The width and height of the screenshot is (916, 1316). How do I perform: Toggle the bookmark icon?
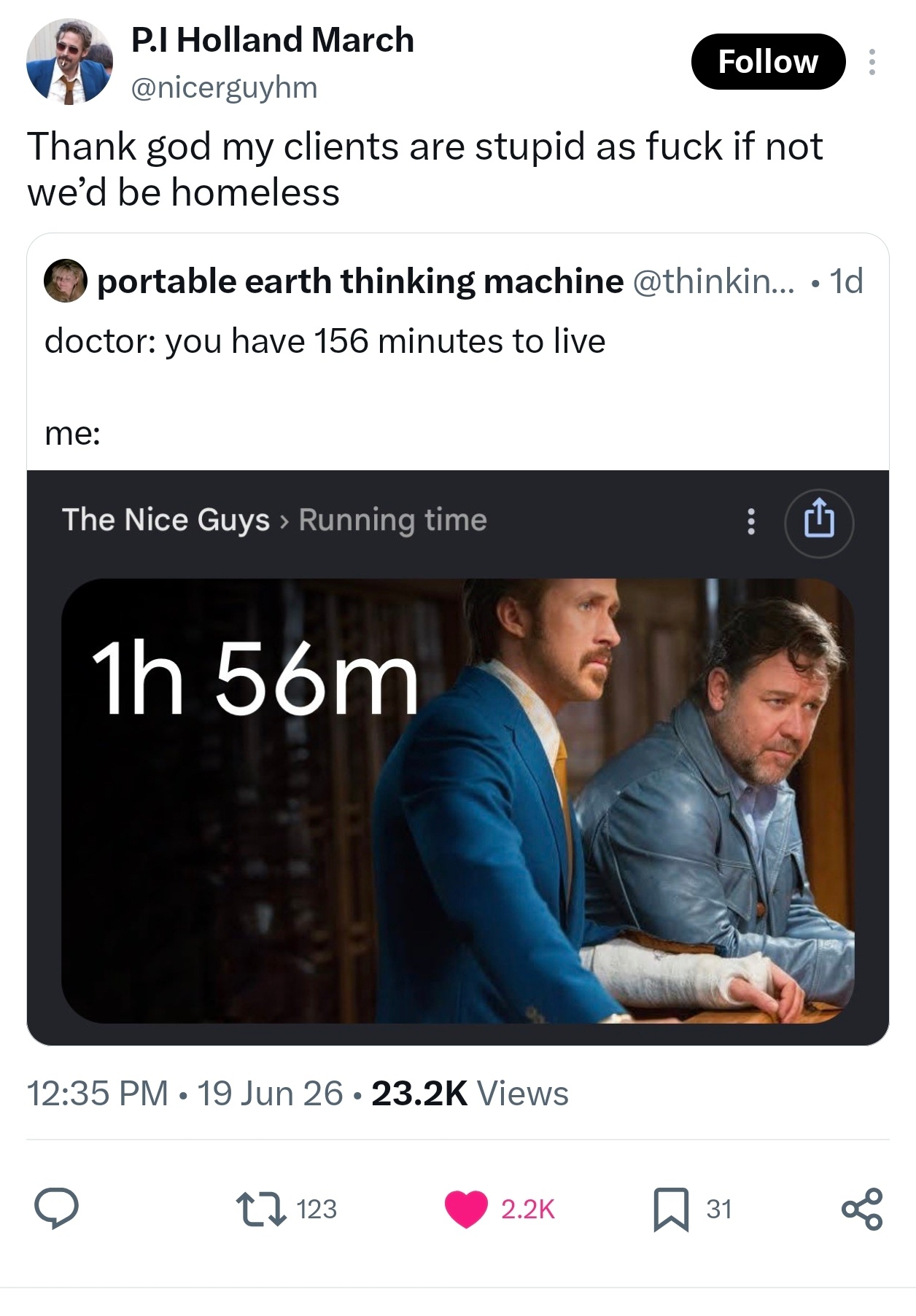click(671, 1209)
